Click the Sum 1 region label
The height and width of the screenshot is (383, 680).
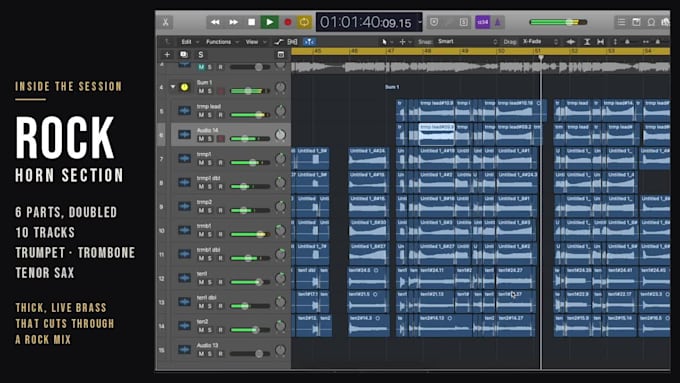392,87
